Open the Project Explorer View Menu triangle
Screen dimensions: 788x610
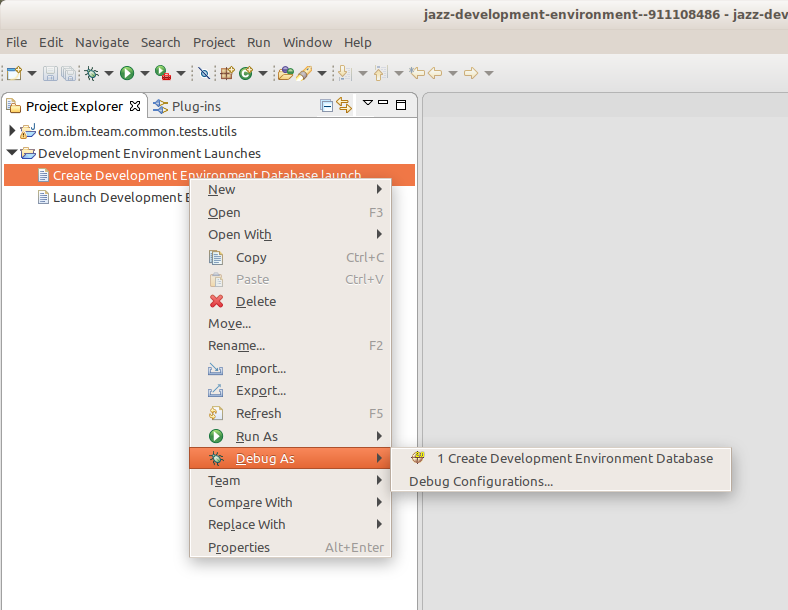pos(368,103)
